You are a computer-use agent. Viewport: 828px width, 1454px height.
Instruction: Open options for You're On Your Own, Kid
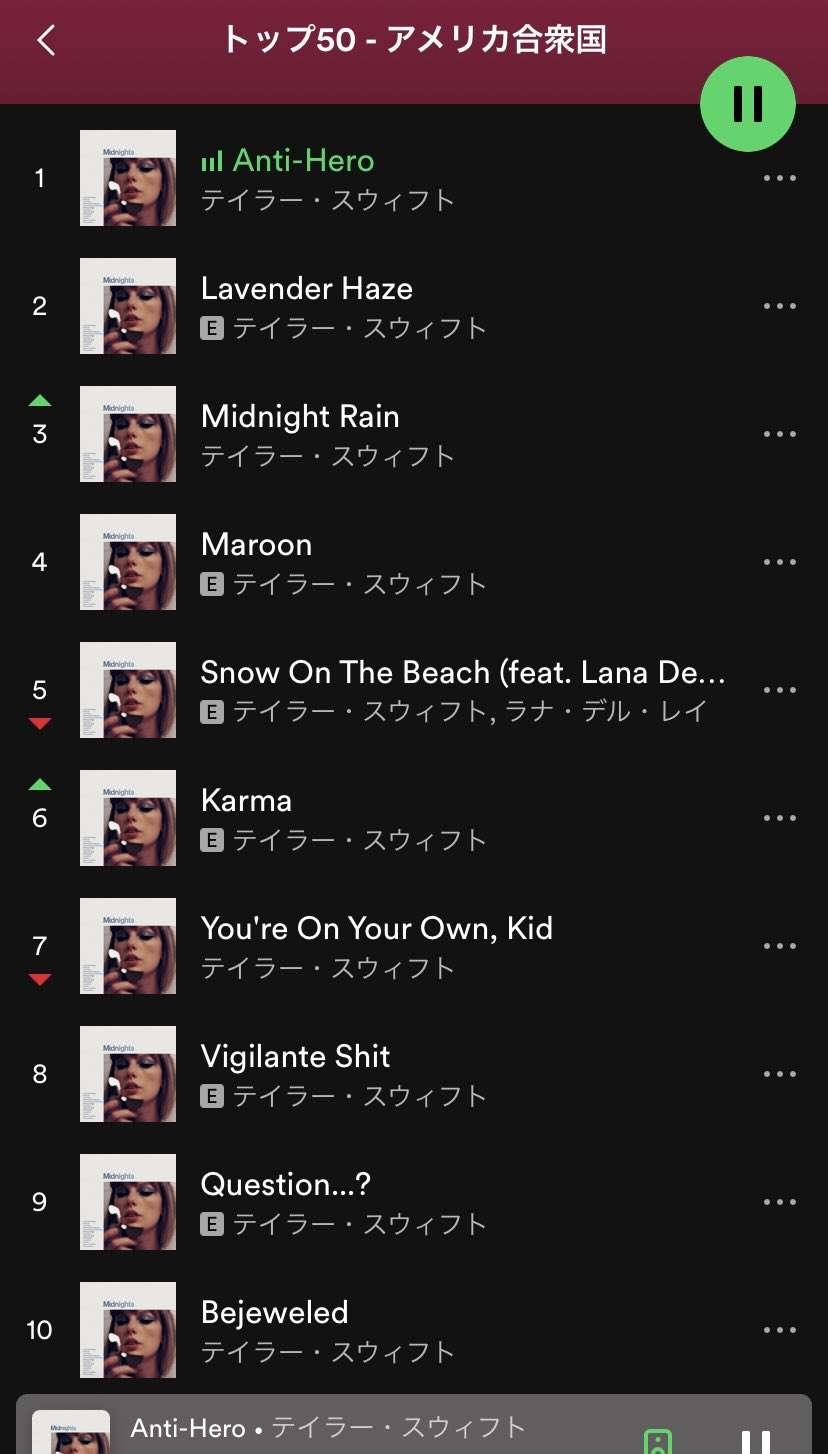click(779, 947)
